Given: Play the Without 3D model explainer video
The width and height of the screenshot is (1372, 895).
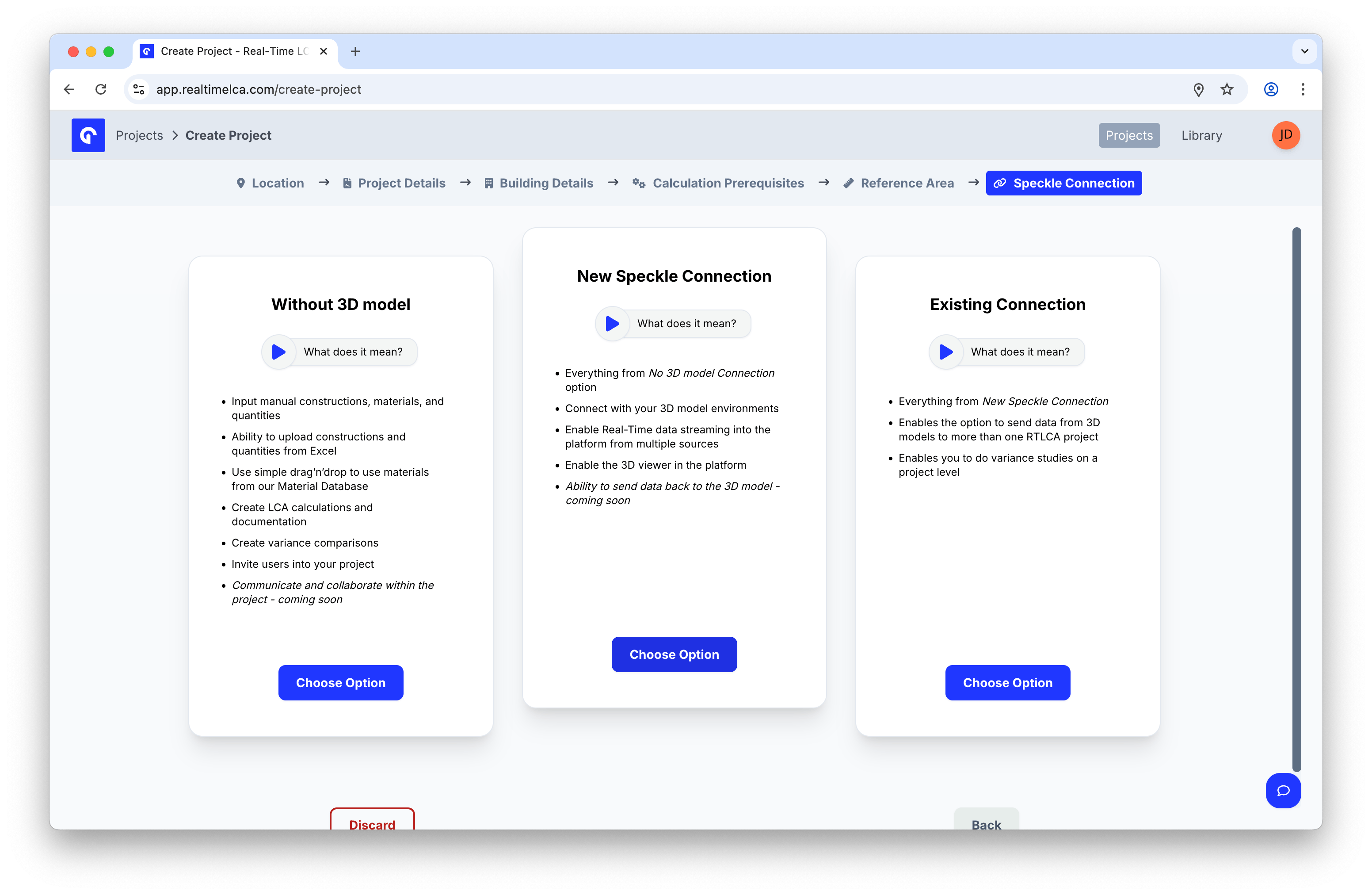Looking at the screenshot, I should [x=279, y=352].
